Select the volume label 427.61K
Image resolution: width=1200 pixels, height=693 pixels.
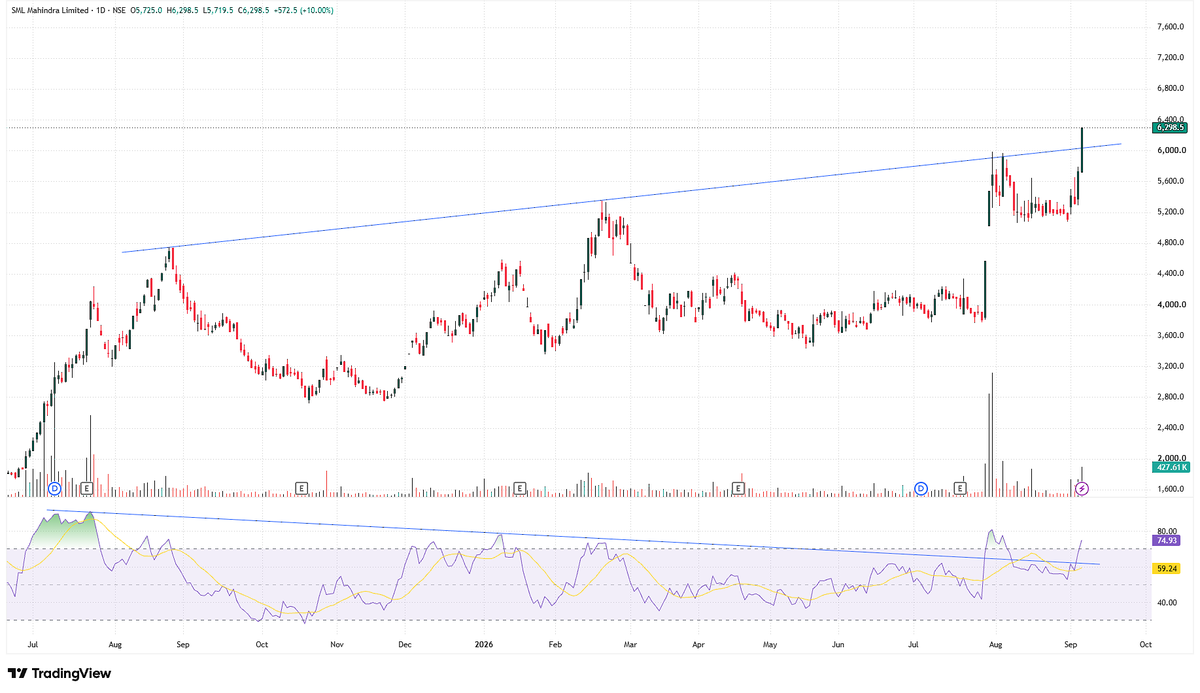[x=1169, y=467]
